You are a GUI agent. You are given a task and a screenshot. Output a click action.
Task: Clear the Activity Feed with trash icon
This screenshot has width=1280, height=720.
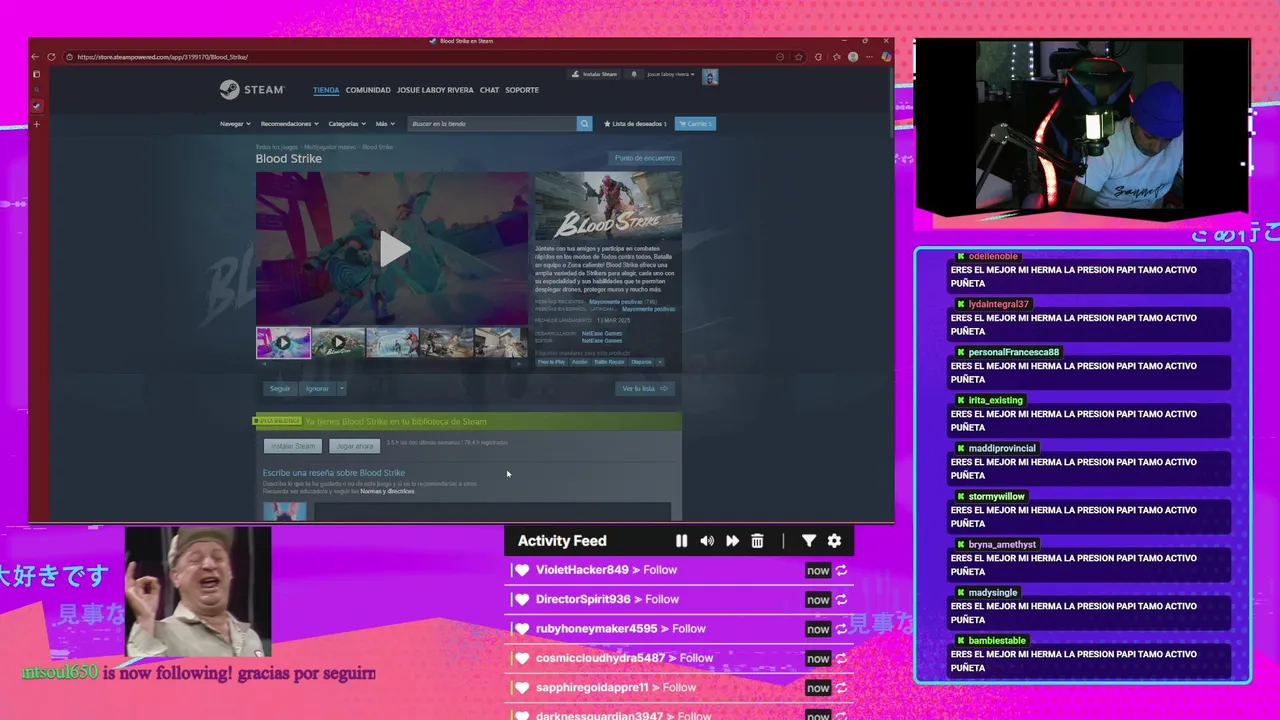757,541
